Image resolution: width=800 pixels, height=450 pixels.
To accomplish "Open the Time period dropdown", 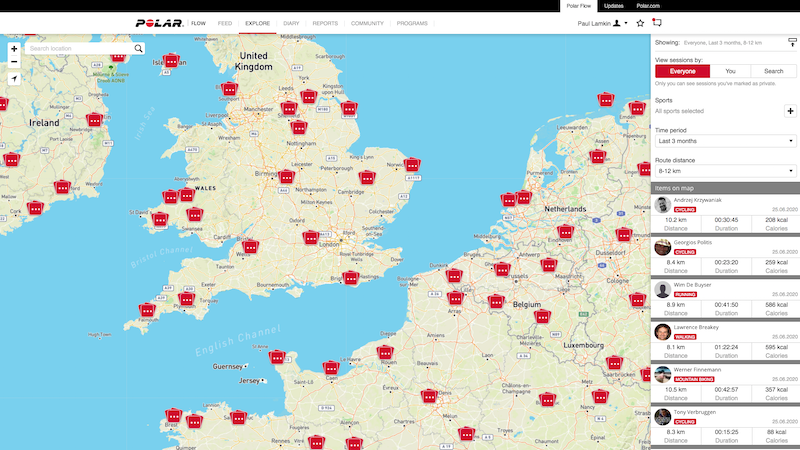I will click(x=726, y=141).
